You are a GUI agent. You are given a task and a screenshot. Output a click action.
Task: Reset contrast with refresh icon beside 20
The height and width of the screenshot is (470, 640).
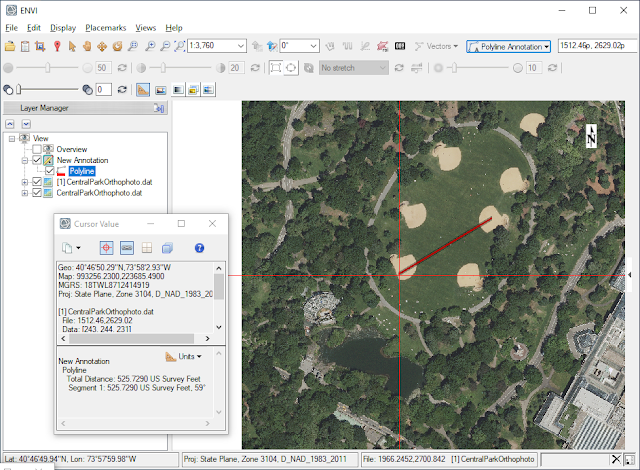click(255, 68)
